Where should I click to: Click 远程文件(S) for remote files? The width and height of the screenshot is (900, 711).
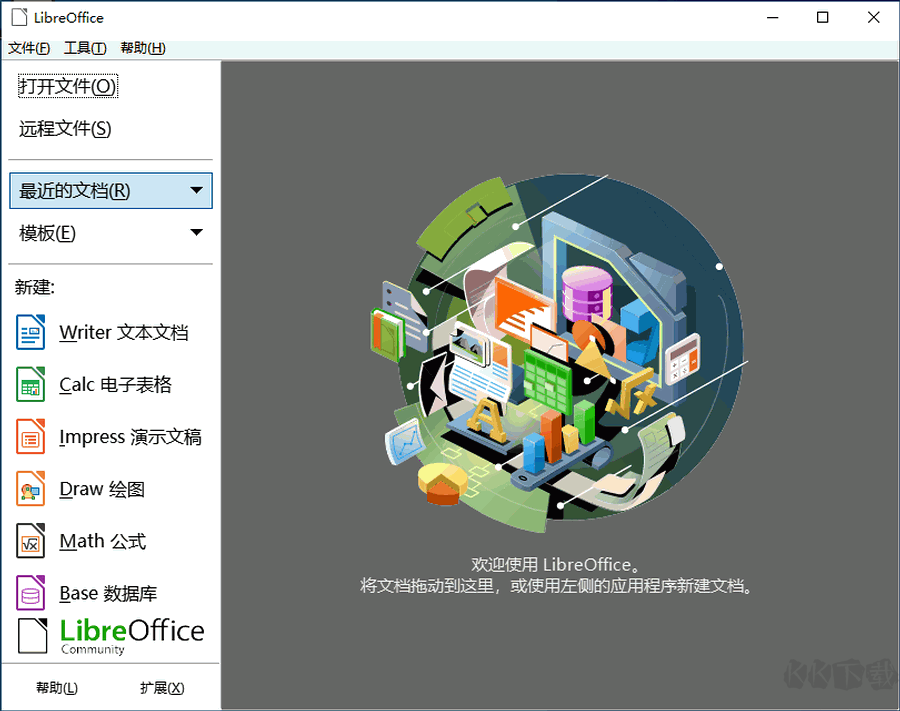click(x=66, y=128)
